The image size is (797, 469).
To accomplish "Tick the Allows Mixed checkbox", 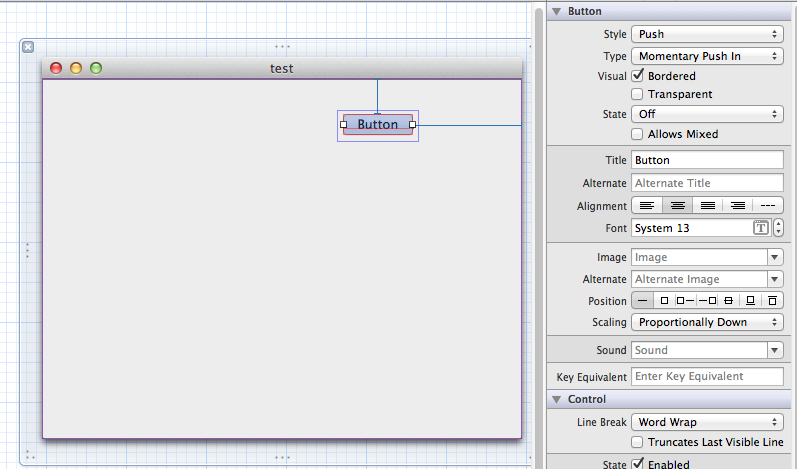I will [x=637, y=134].
